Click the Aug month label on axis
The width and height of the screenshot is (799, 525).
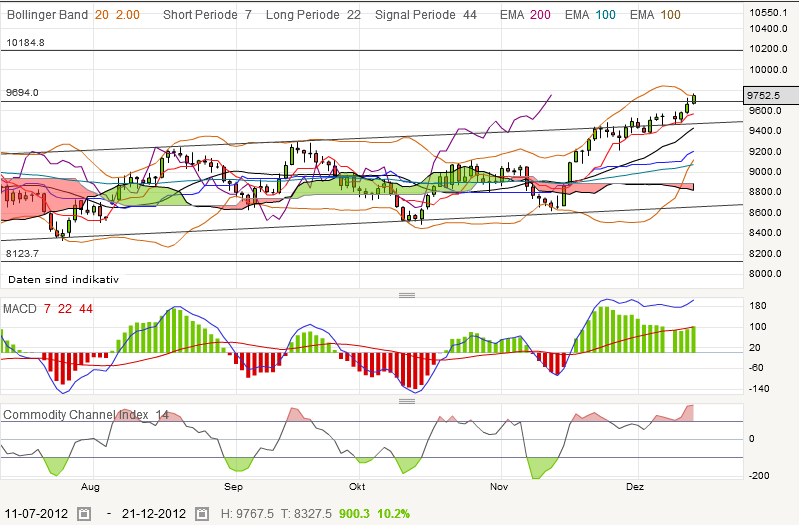tap(90, 487)
